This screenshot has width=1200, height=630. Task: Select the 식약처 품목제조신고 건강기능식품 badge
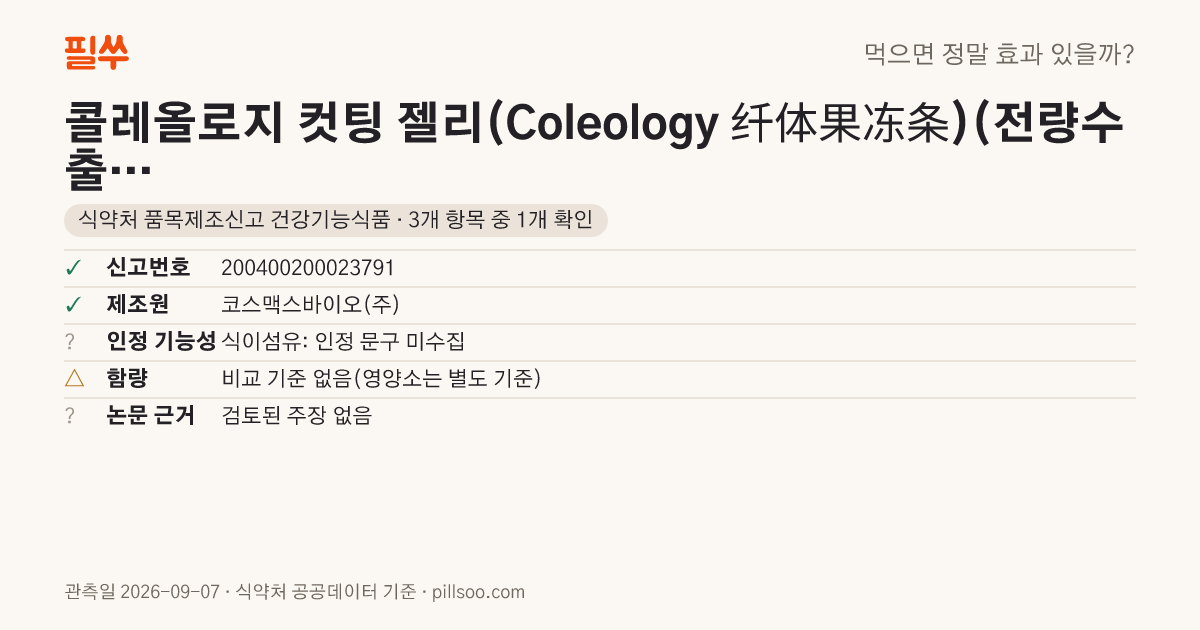coord(336,220)
